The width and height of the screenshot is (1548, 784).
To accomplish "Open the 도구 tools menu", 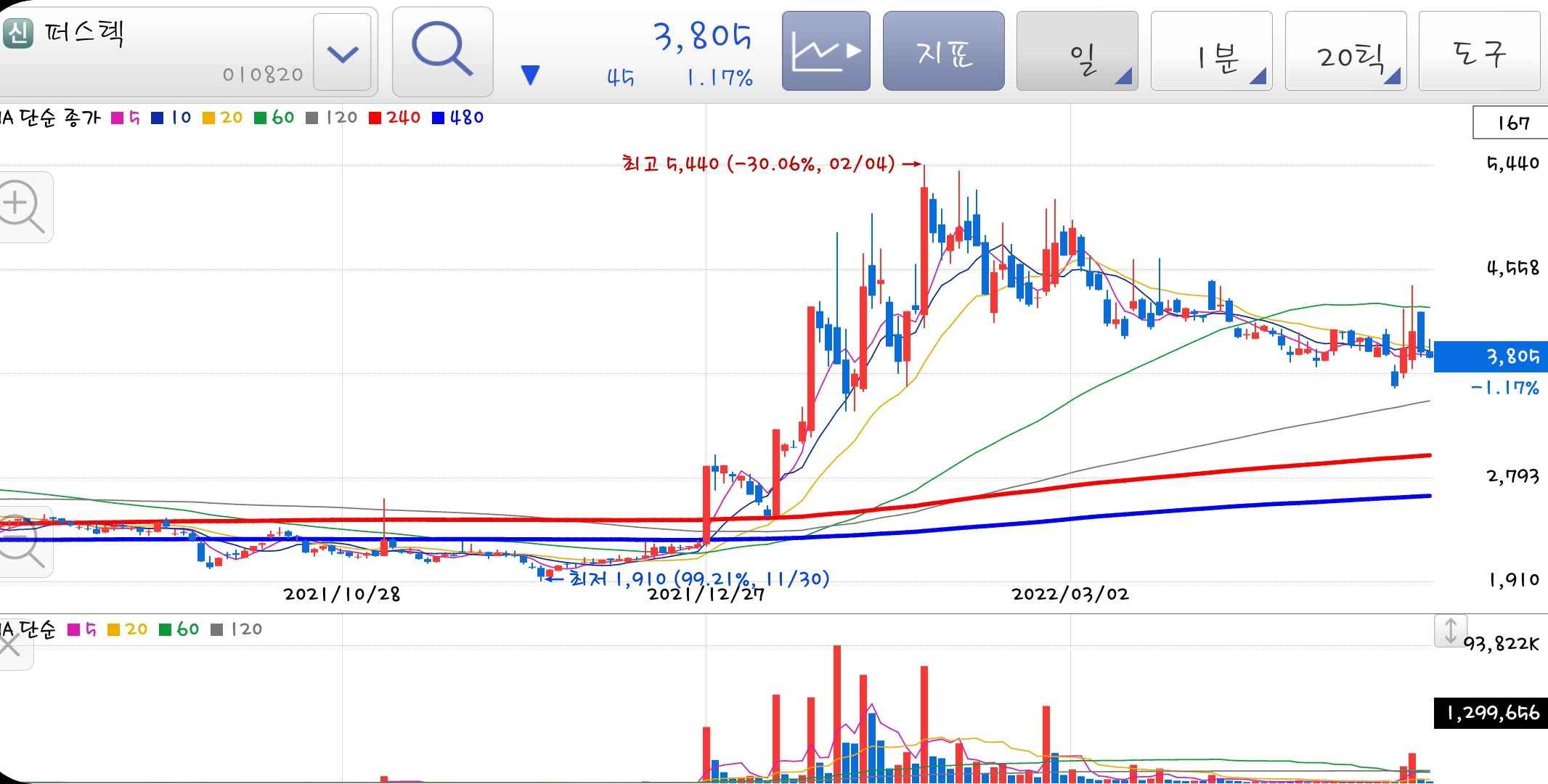I will pos(1479,51).
